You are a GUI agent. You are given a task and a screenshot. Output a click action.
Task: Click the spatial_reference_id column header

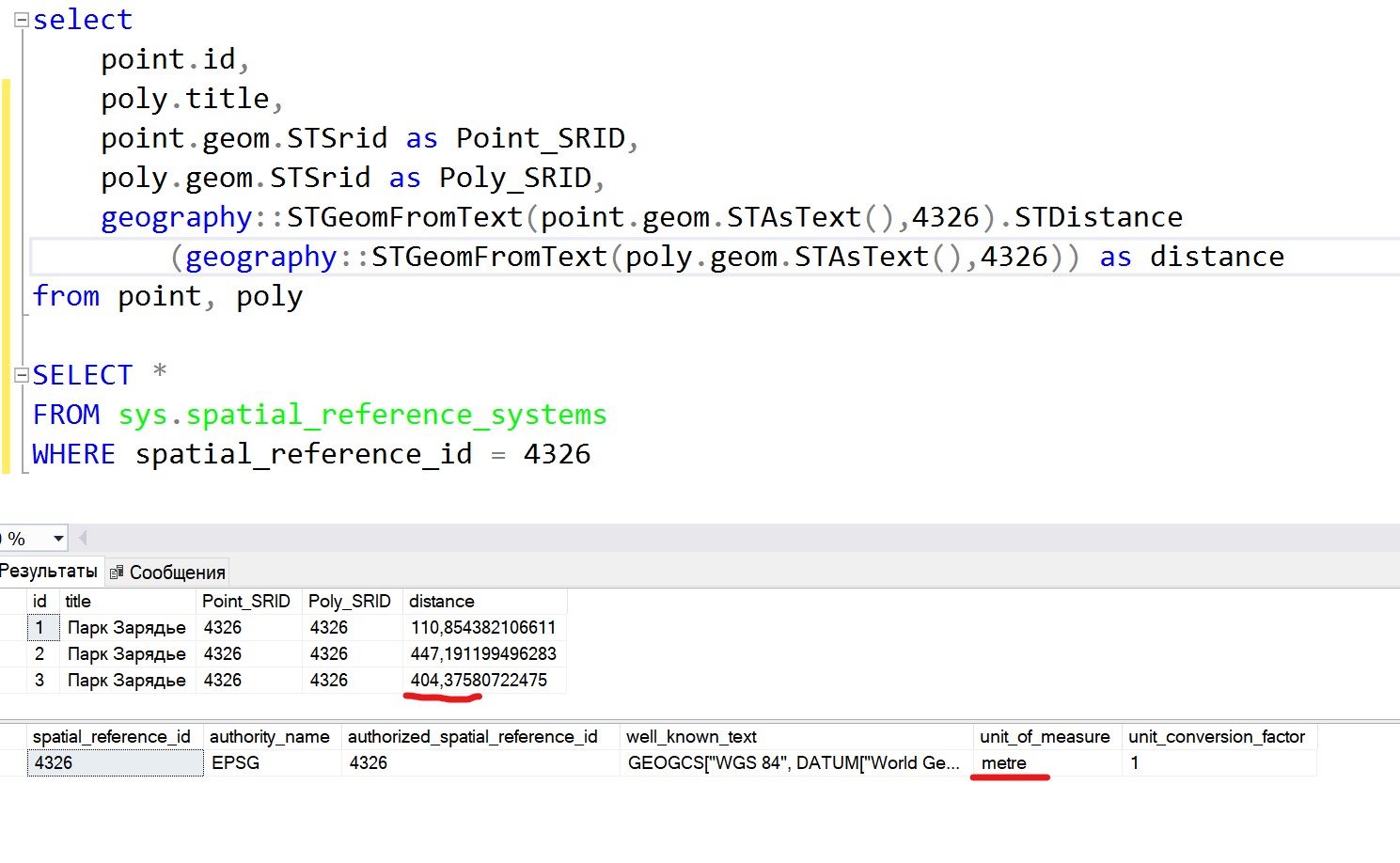pyautogui.click(x=112, y=736)
